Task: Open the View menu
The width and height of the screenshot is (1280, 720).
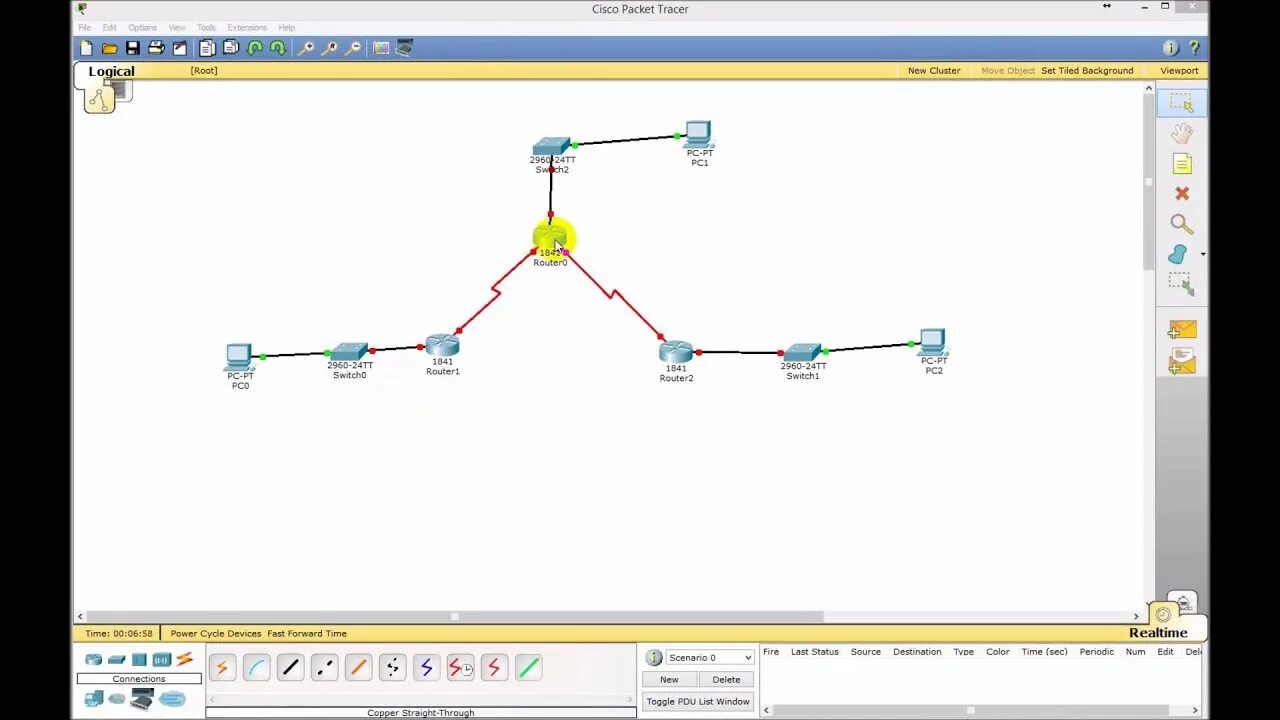Action: point(177,27)
